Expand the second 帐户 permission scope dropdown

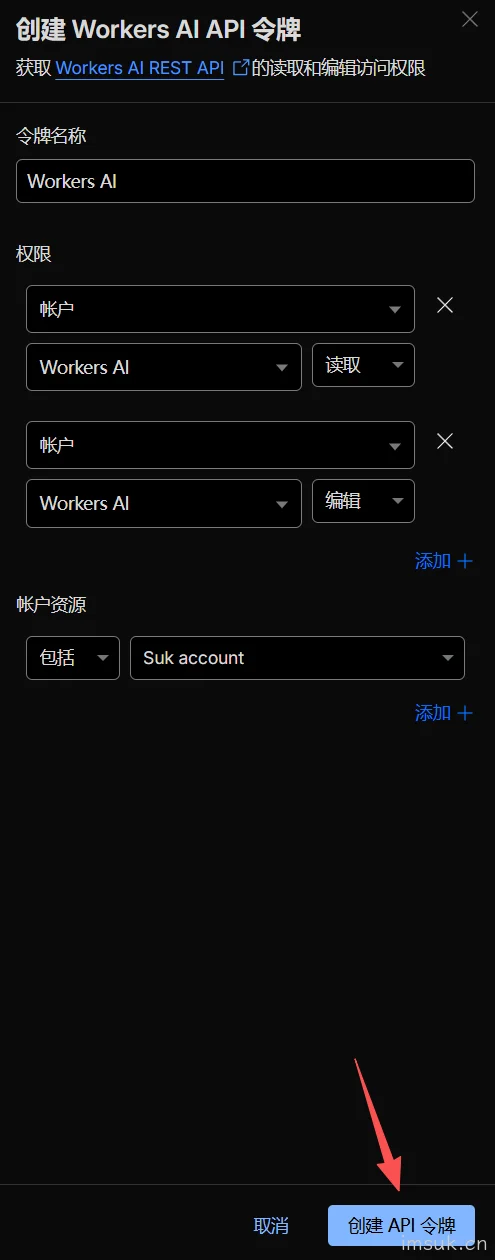tap(220, 445)
